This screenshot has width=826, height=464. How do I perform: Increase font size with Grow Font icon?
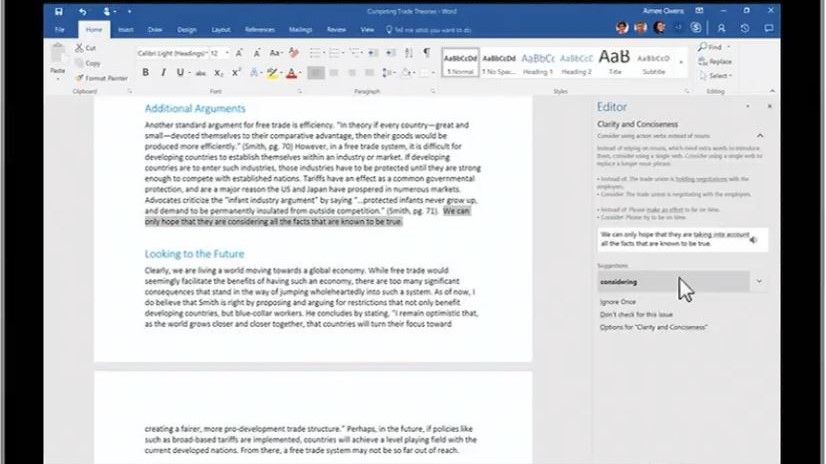point(239,53)
